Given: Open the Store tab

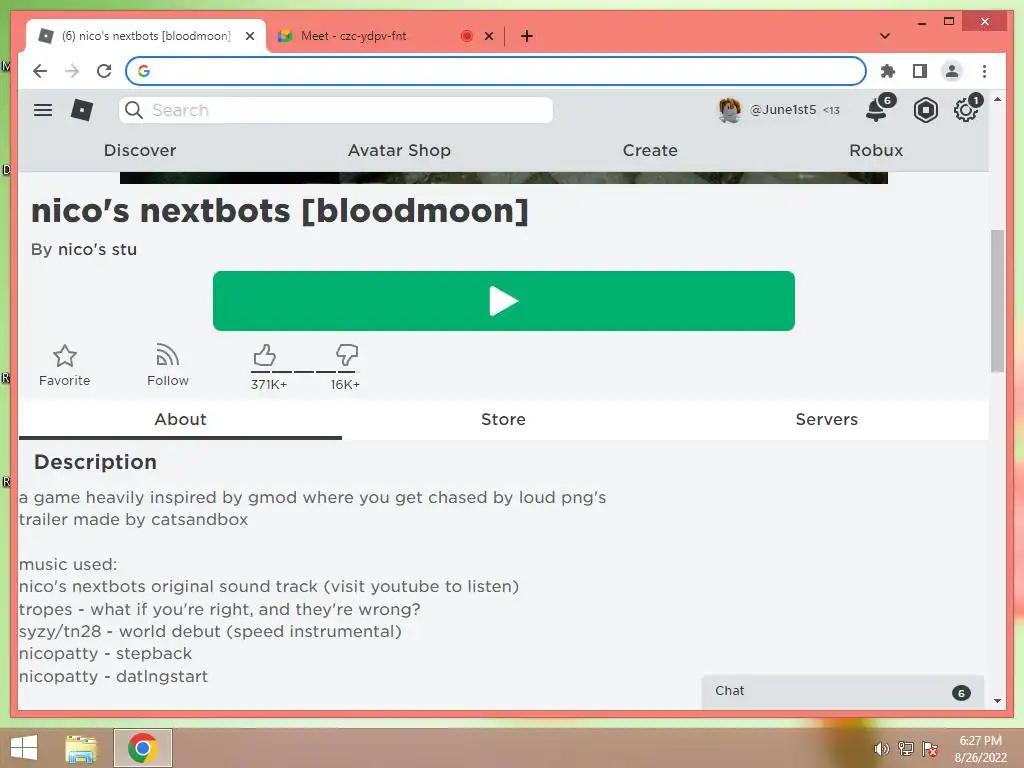Looking at the screenshot, I should 504,419.
